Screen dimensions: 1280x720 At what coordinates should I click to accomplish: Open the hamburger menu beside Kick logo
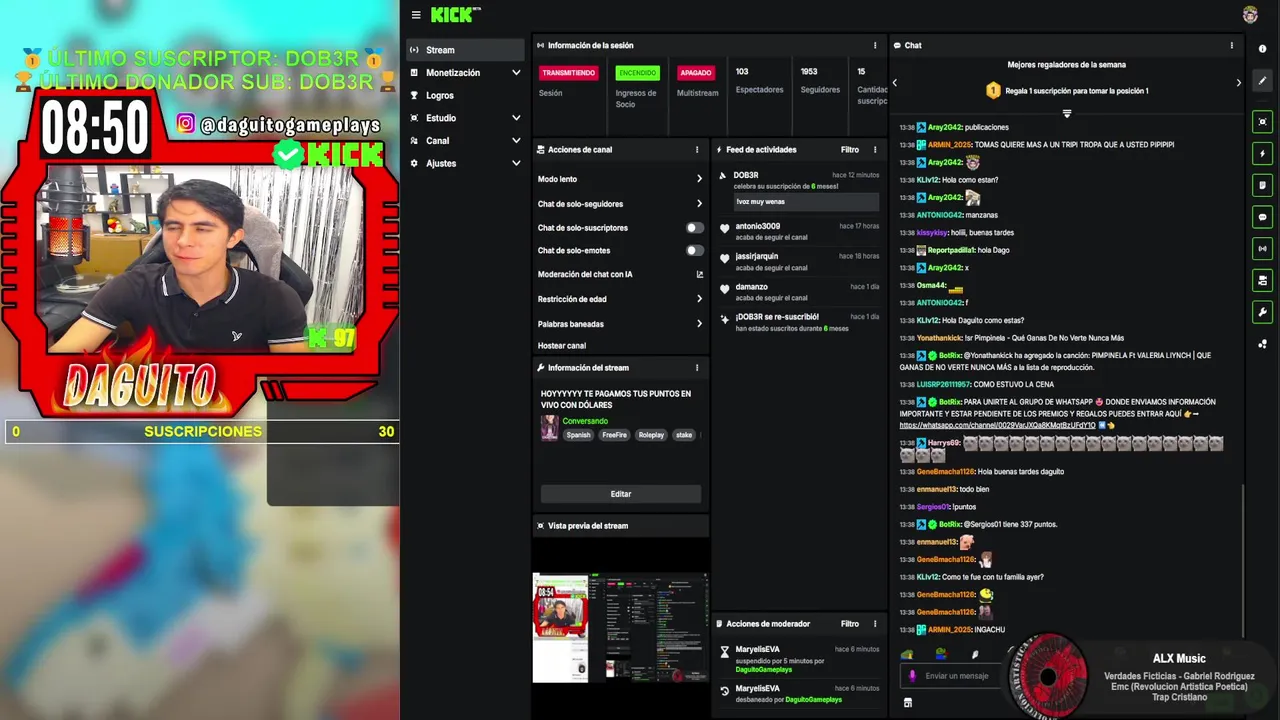click(x=416, y=15)
